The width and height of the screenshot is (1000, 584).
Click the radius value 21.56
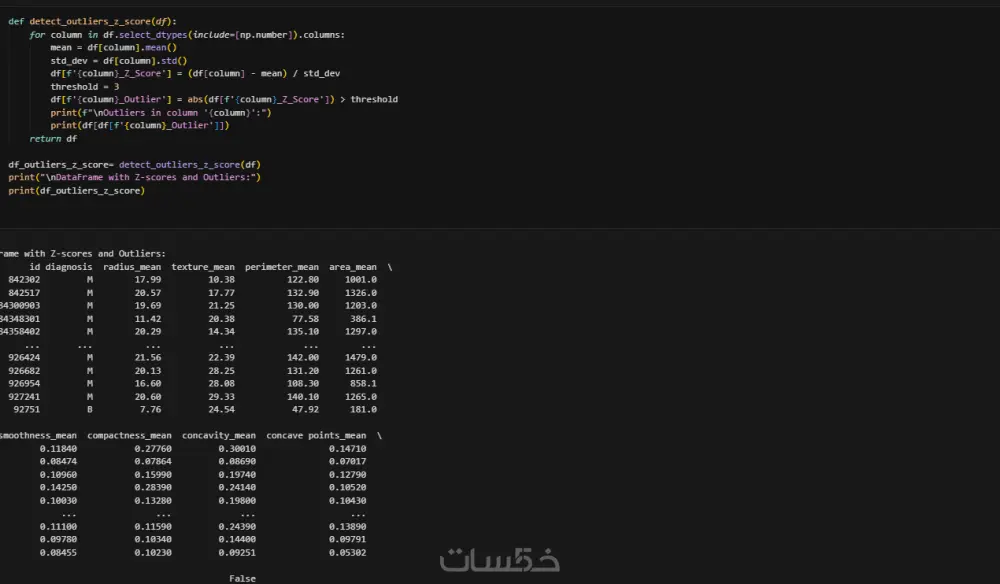(x=148, y=358)
